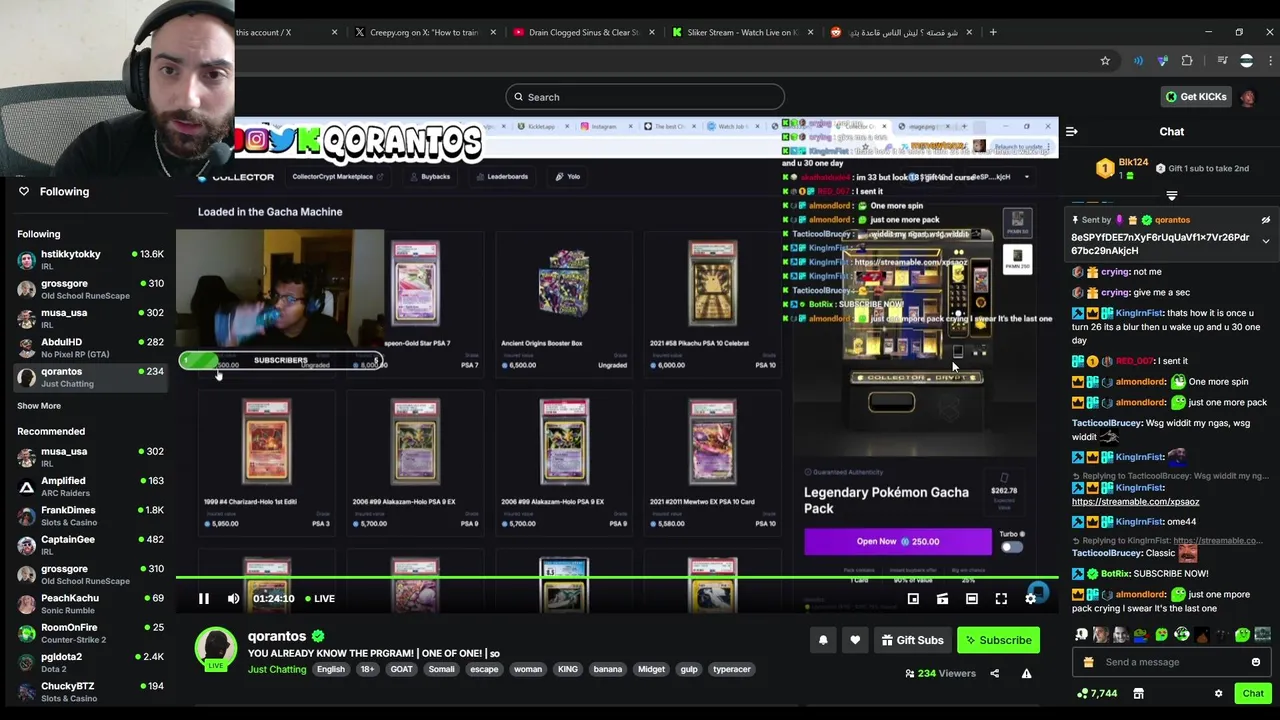Open browser extensions puzzle icon
Image resolution: width=1280 pixels, height=720 pixels.
point(1187,61)
